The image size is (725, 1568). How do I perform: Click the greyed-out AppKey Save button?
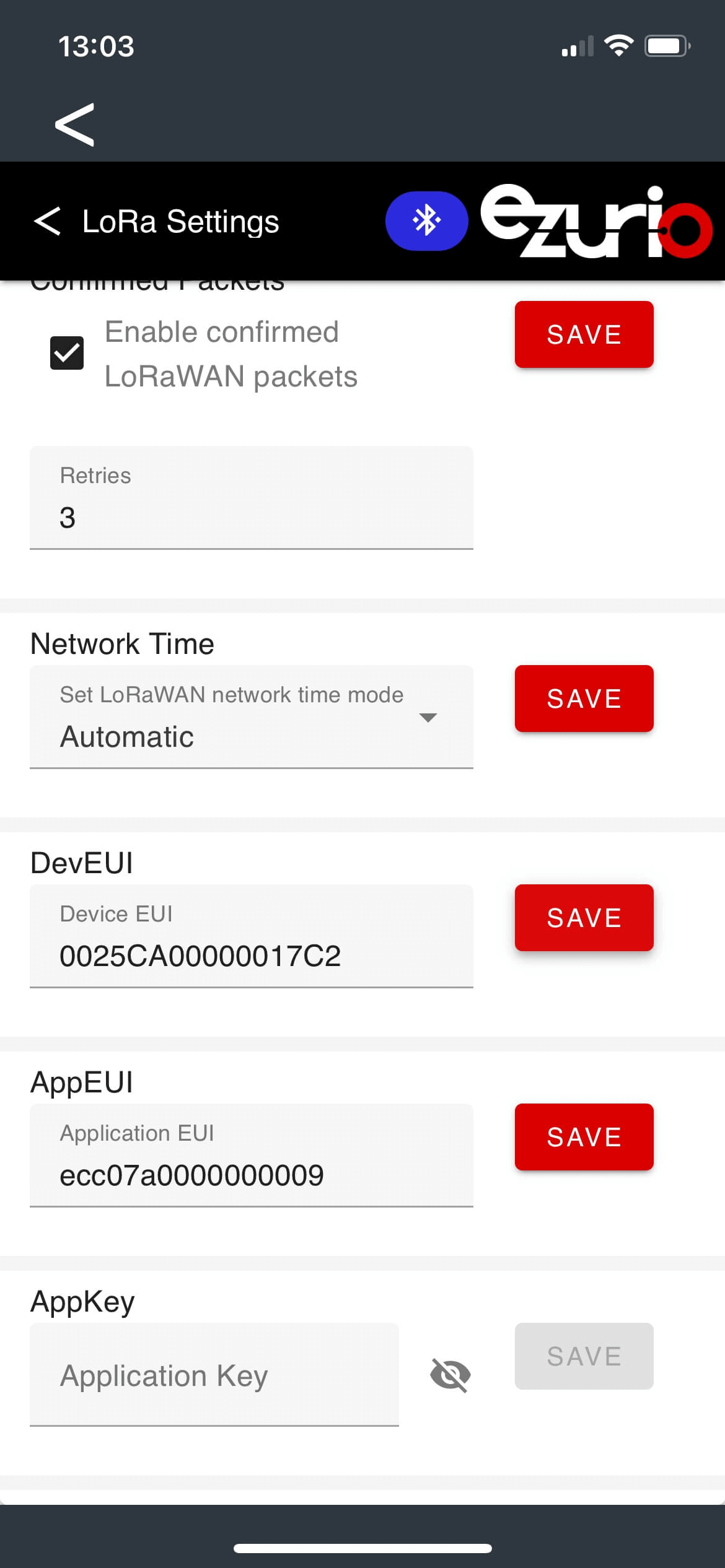pos(584,1356)
